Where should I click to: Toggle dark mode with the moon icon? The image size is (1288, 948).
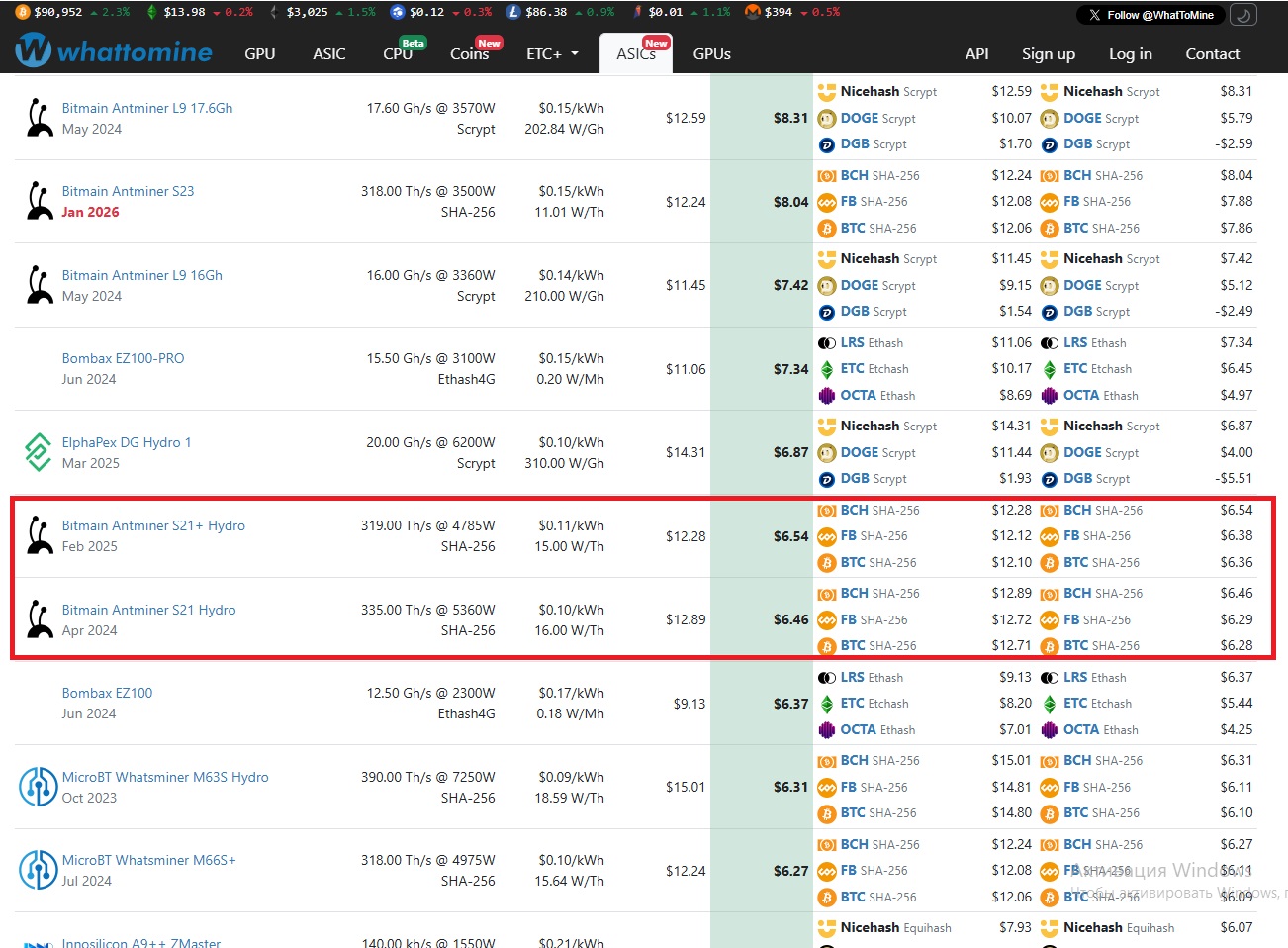coord(1243,15)
